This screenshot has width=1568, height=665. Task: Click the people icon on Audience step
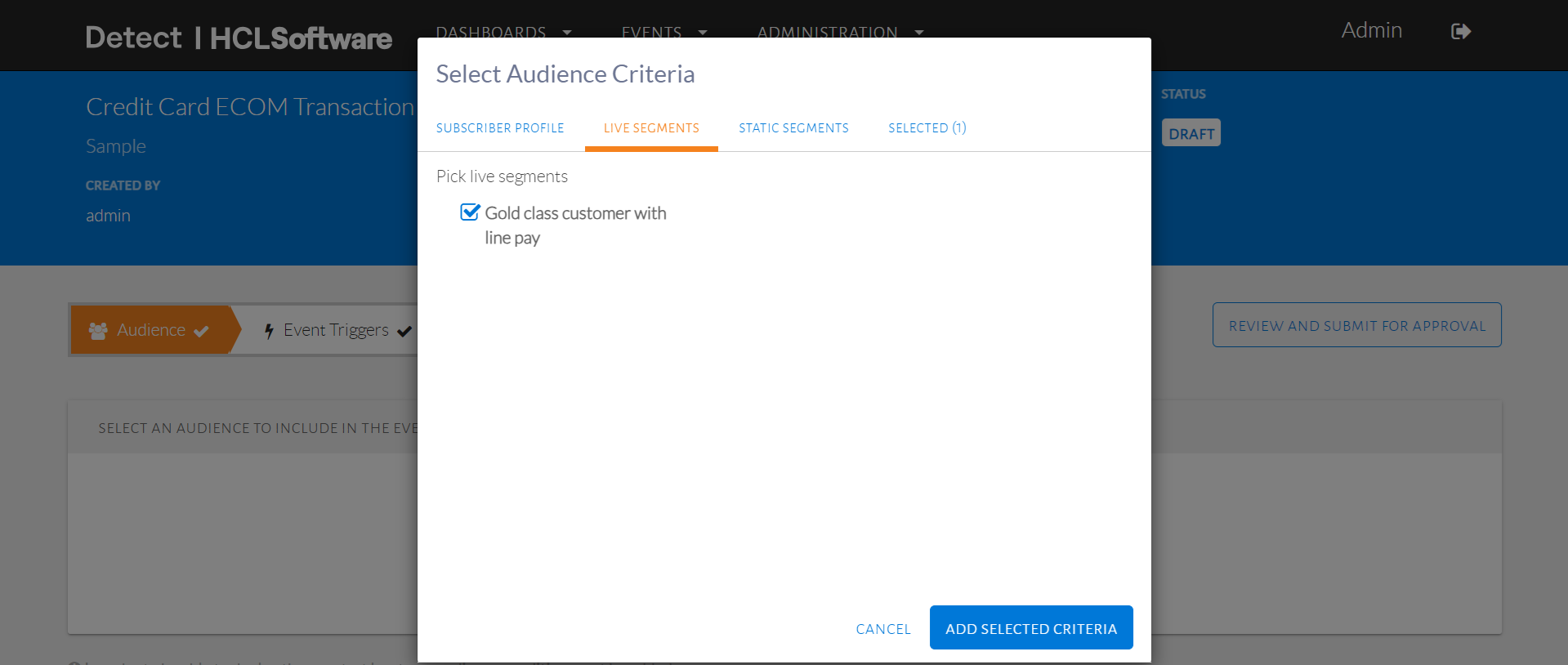click(98, 331)
